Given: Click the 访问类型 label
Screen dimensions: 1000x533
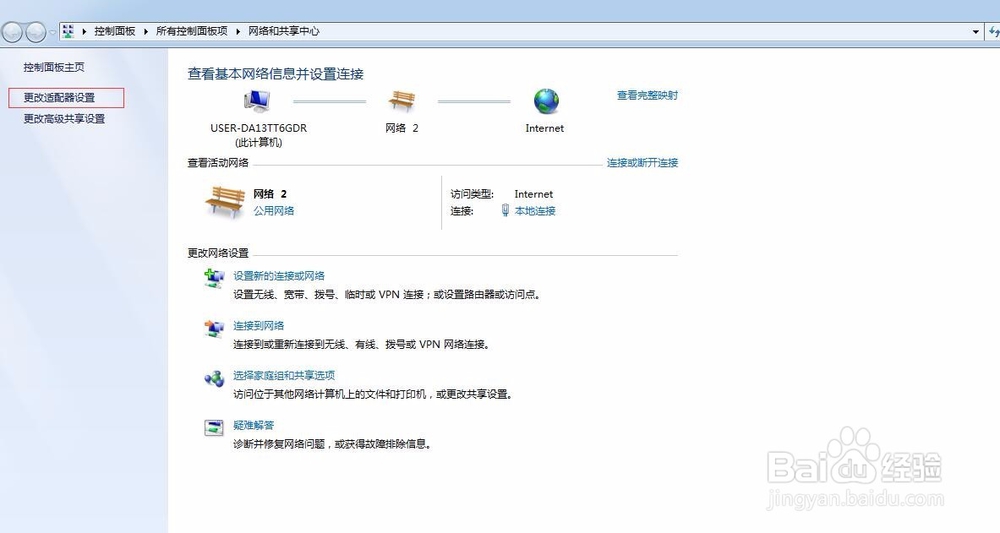Looking at the screenshot, I should [x=472, y=194].
